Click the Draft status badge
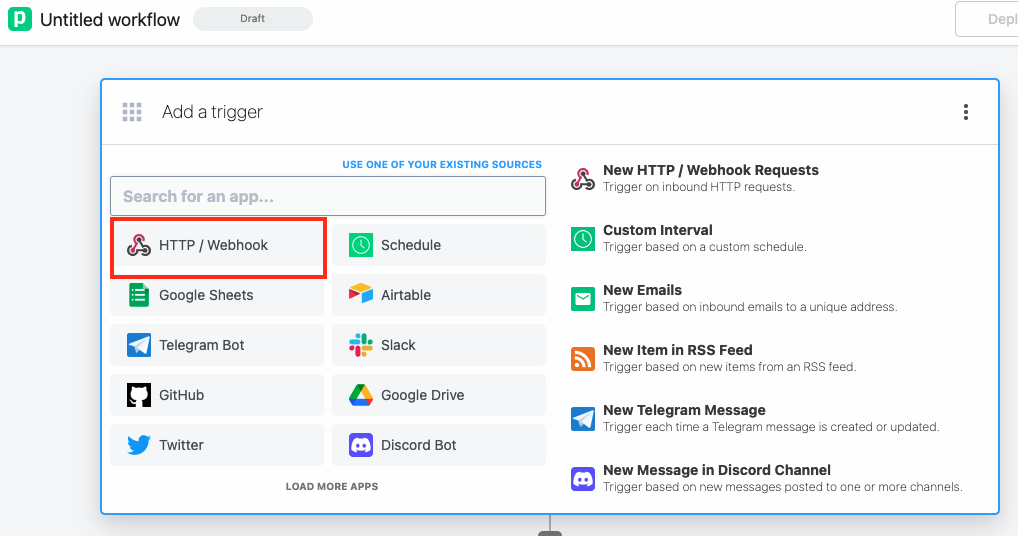The height and width of the screenshot is (536, 1018). pos(253,19)
